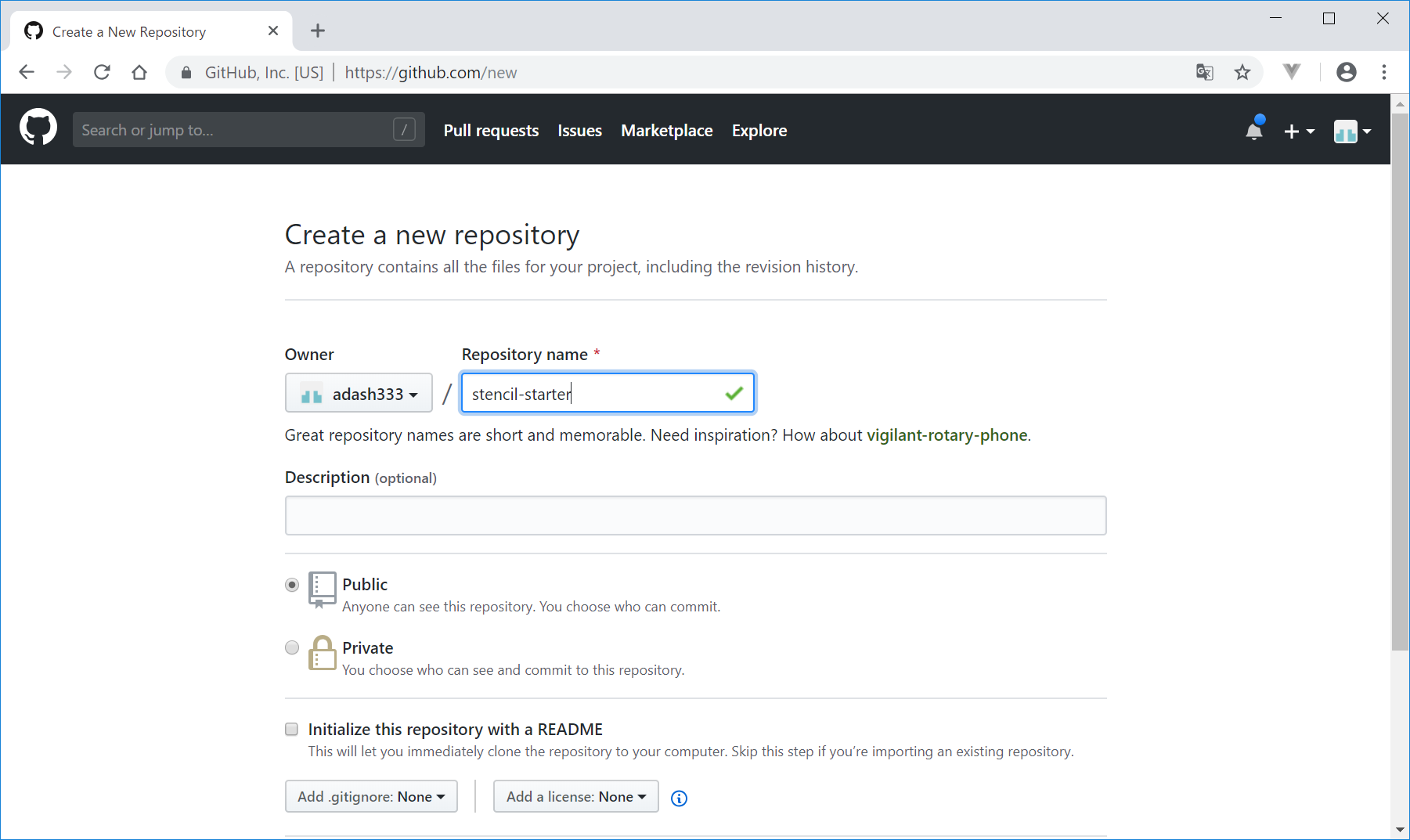Select the Public radio button

(292, 585)
